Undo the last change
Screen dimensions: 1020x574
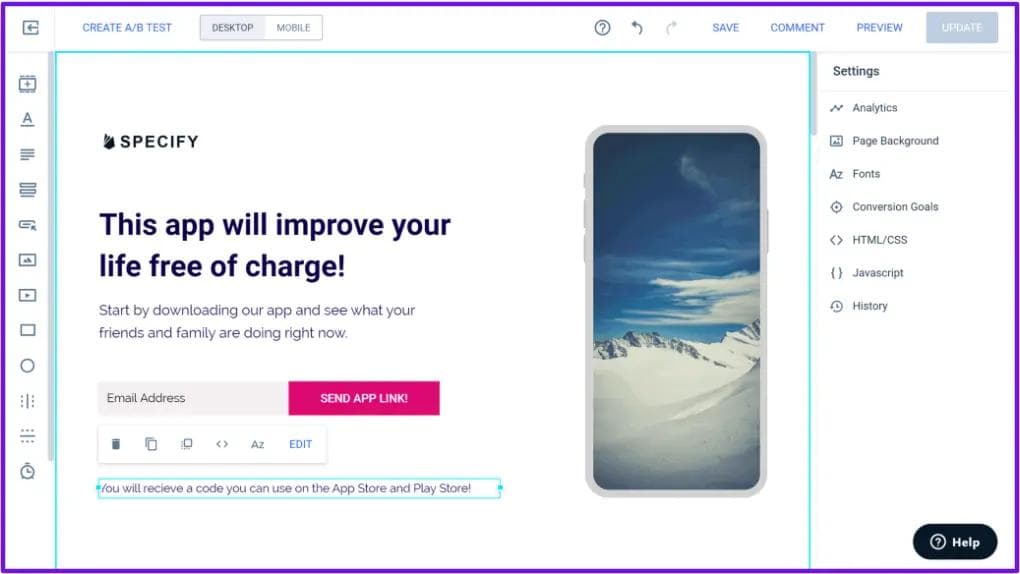tap(637, 27)
